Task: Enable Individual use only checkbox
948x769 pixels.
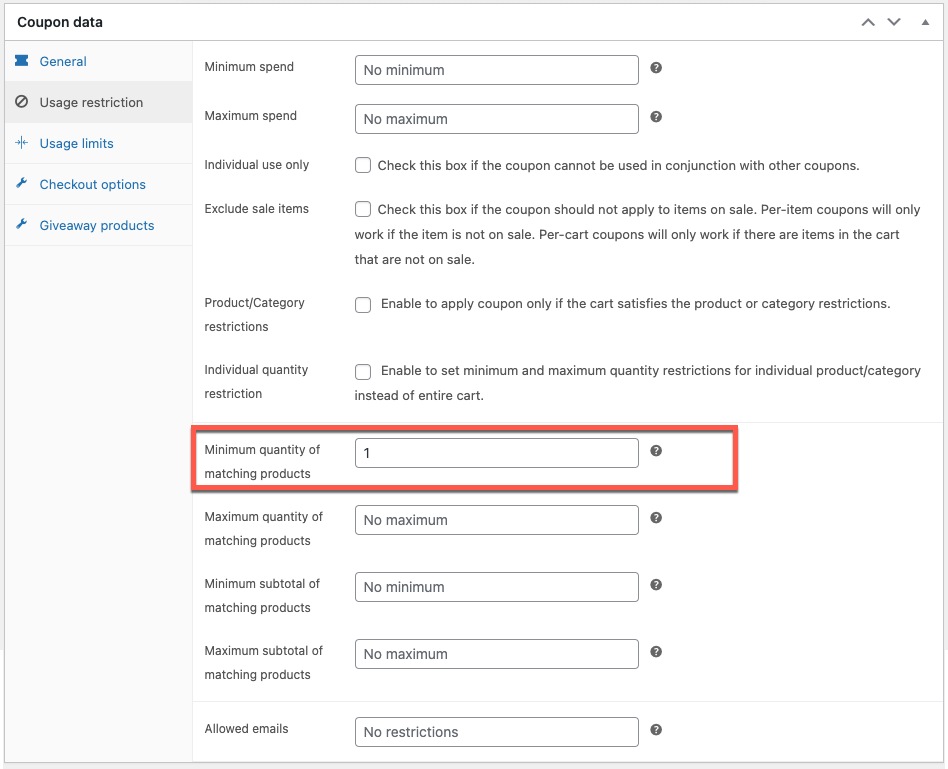Action: coord(363,165)
